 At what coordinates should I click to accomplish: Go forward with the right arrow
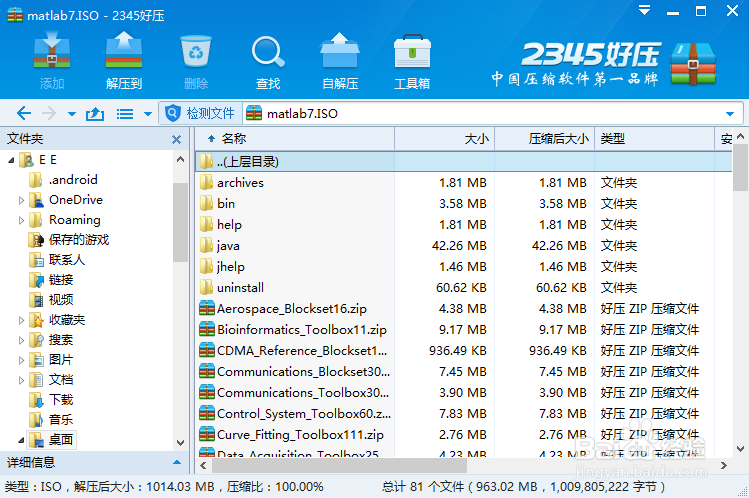[x=49, y=114]
